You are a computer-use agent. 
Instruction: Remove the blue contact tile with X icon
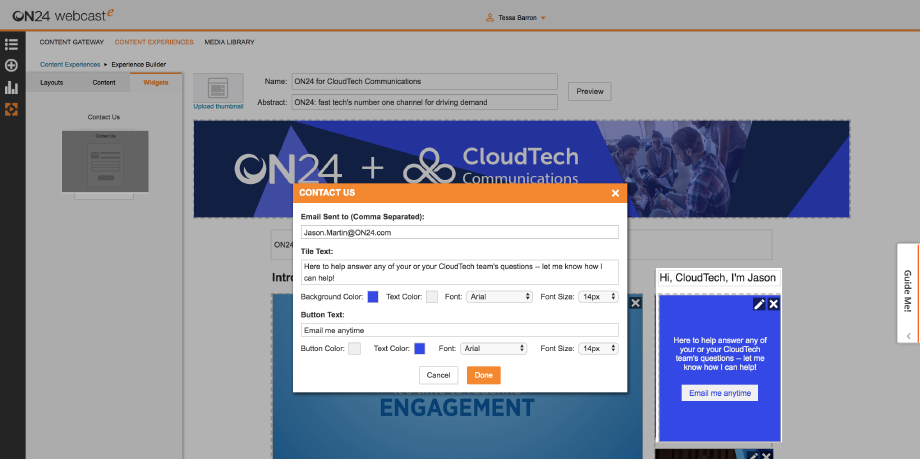[774, 303]
